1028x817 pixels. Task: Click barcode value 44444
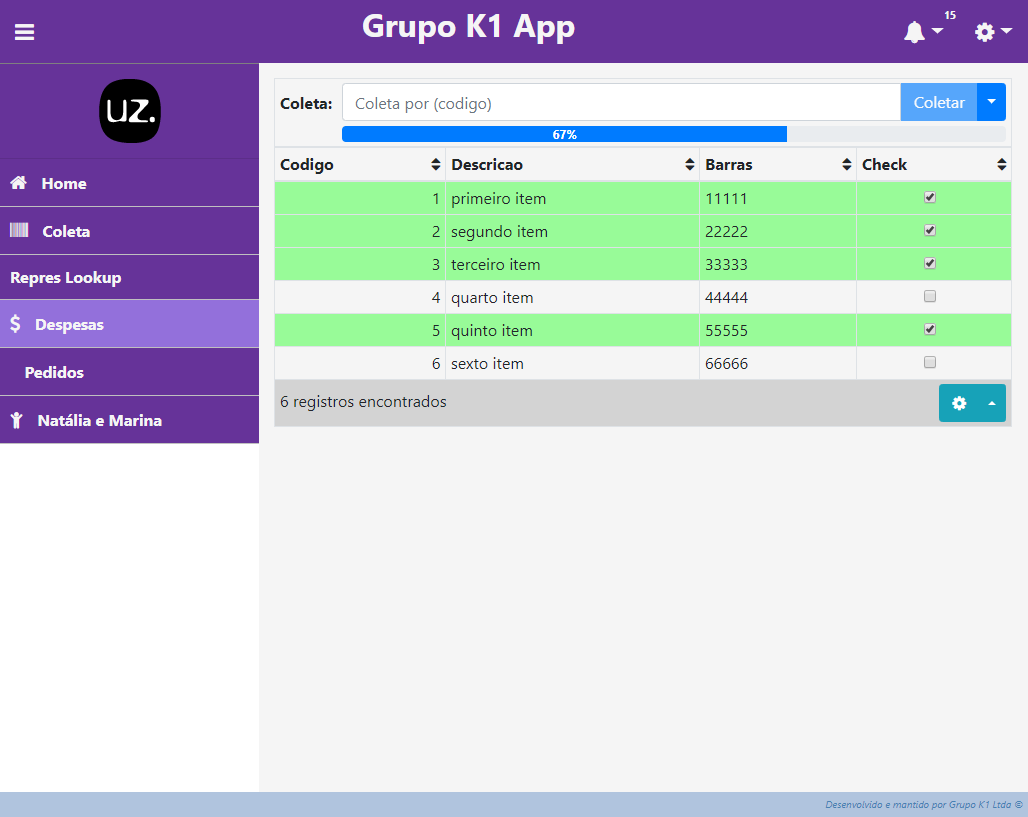pos(726,298)
